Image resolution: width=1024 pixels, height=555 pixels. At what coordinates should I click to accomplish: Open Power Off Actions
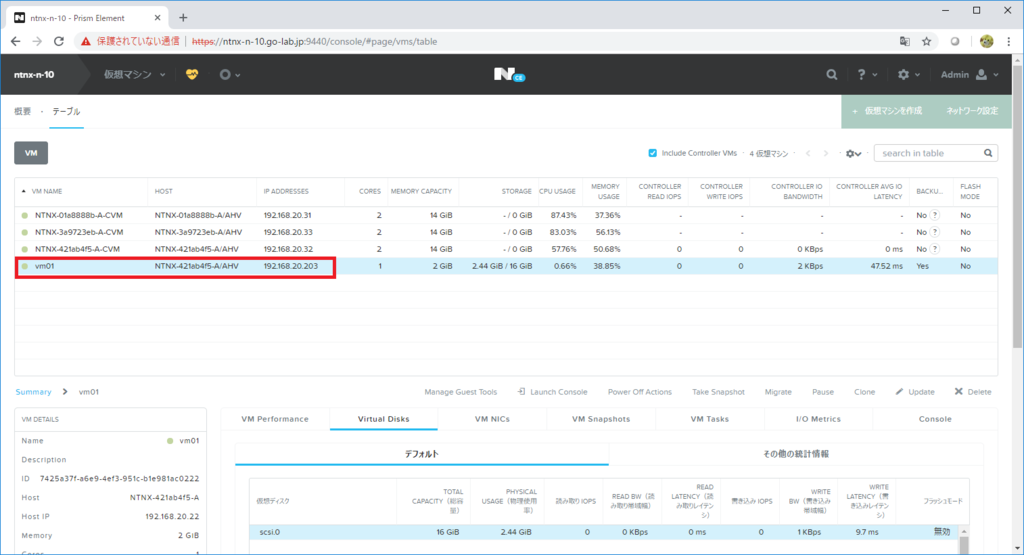click(x=639, y=392)
